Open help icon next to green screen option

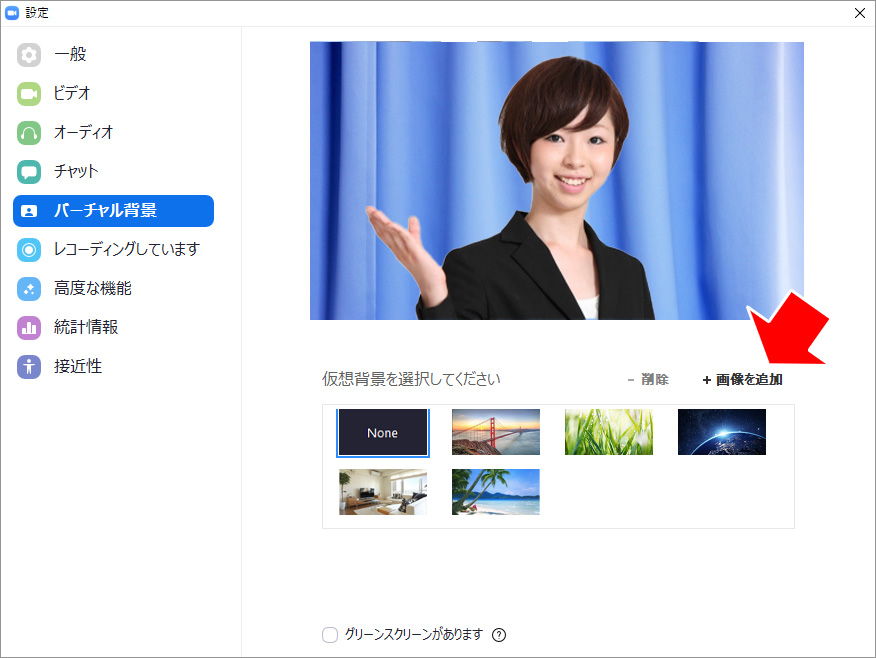coord(499,635)
